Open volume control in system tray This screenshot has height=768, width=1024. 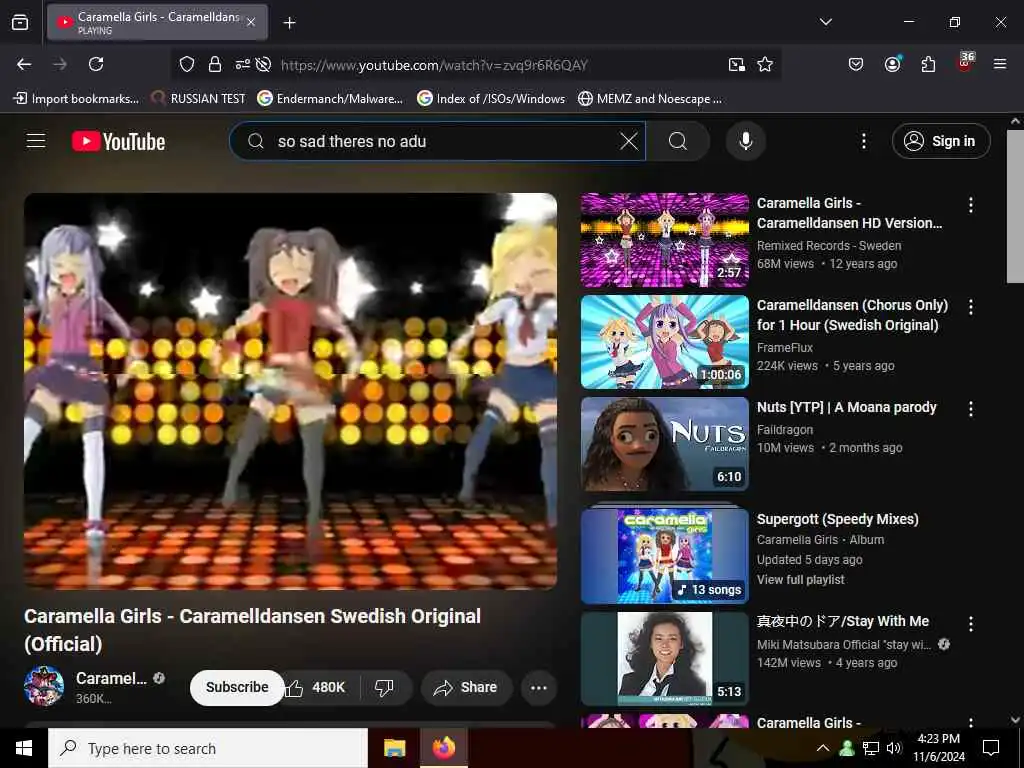coord(894,748)
